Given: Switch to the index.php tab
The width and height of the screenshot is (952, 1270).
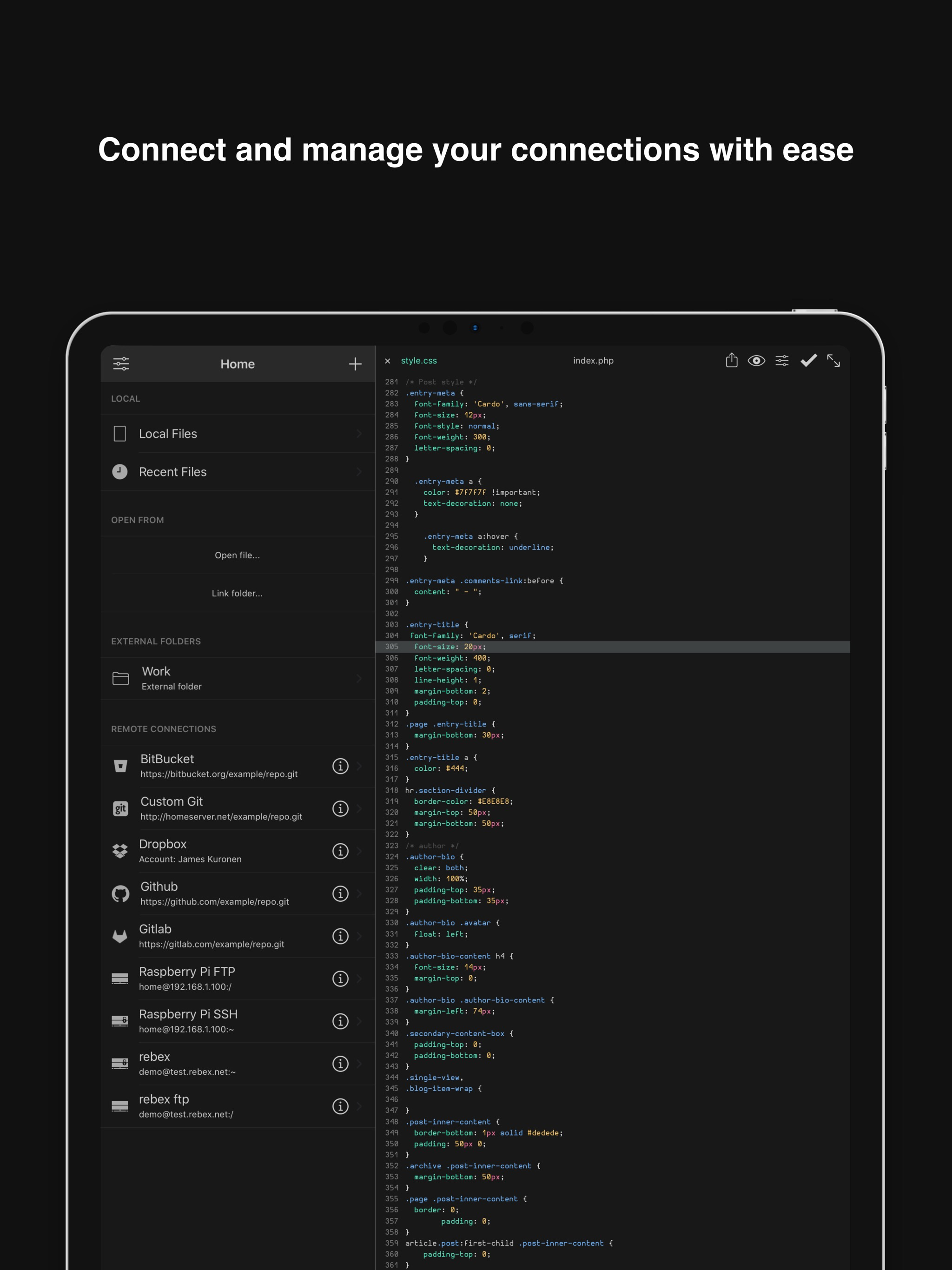Looking at the screenshot, I should pos(593,361).
